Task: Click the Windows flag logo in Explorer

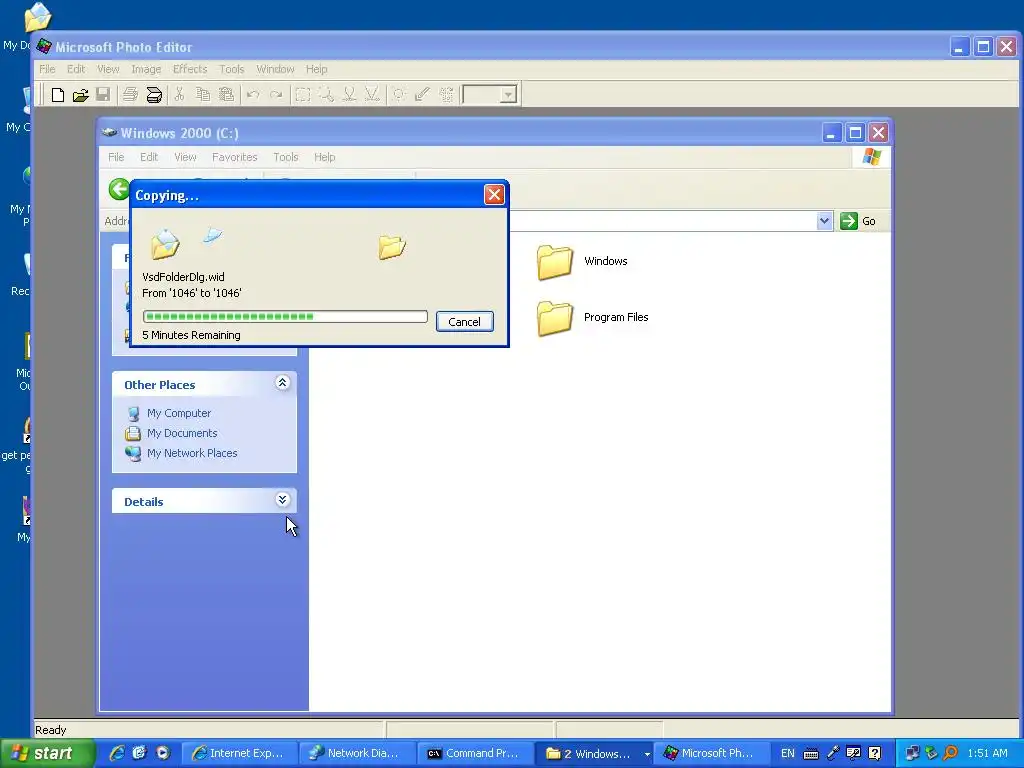Action: click(872, 157)
